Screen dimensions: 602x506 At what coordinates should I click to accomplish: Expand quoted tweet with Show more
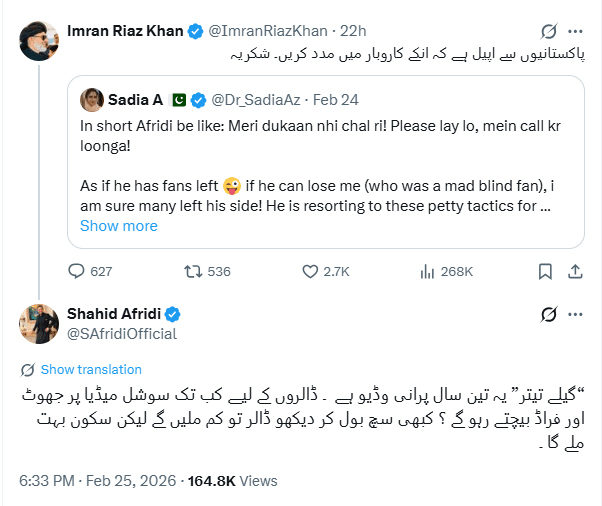(x=119, y=226)
